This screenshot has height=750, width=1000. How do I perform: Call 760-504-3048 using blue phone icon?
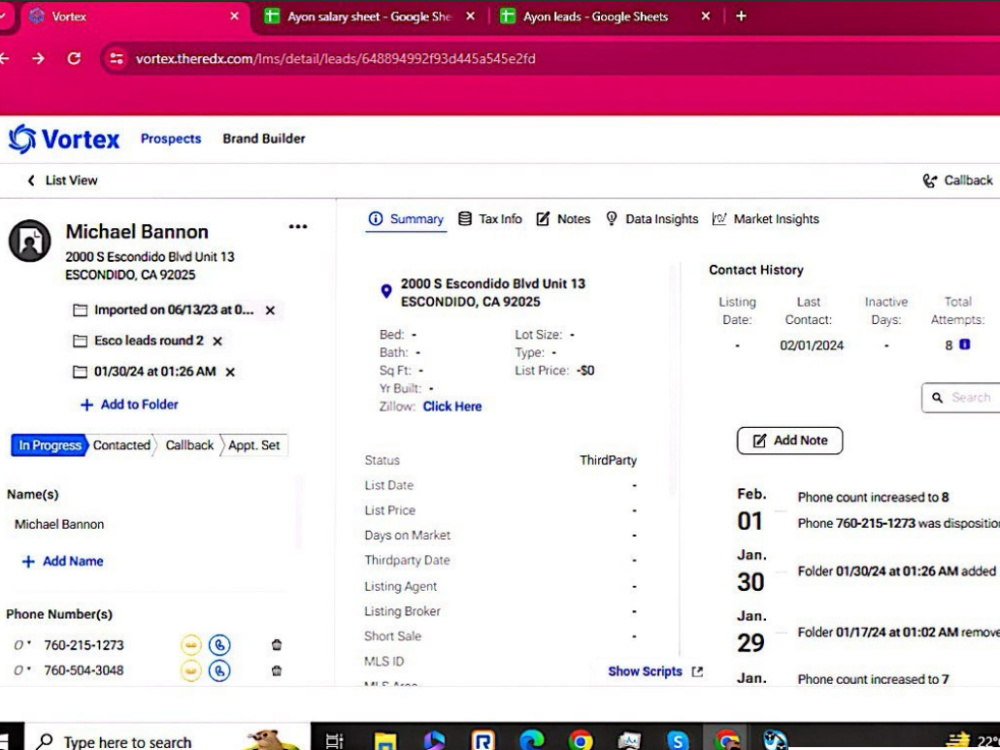tap(219, 671)
